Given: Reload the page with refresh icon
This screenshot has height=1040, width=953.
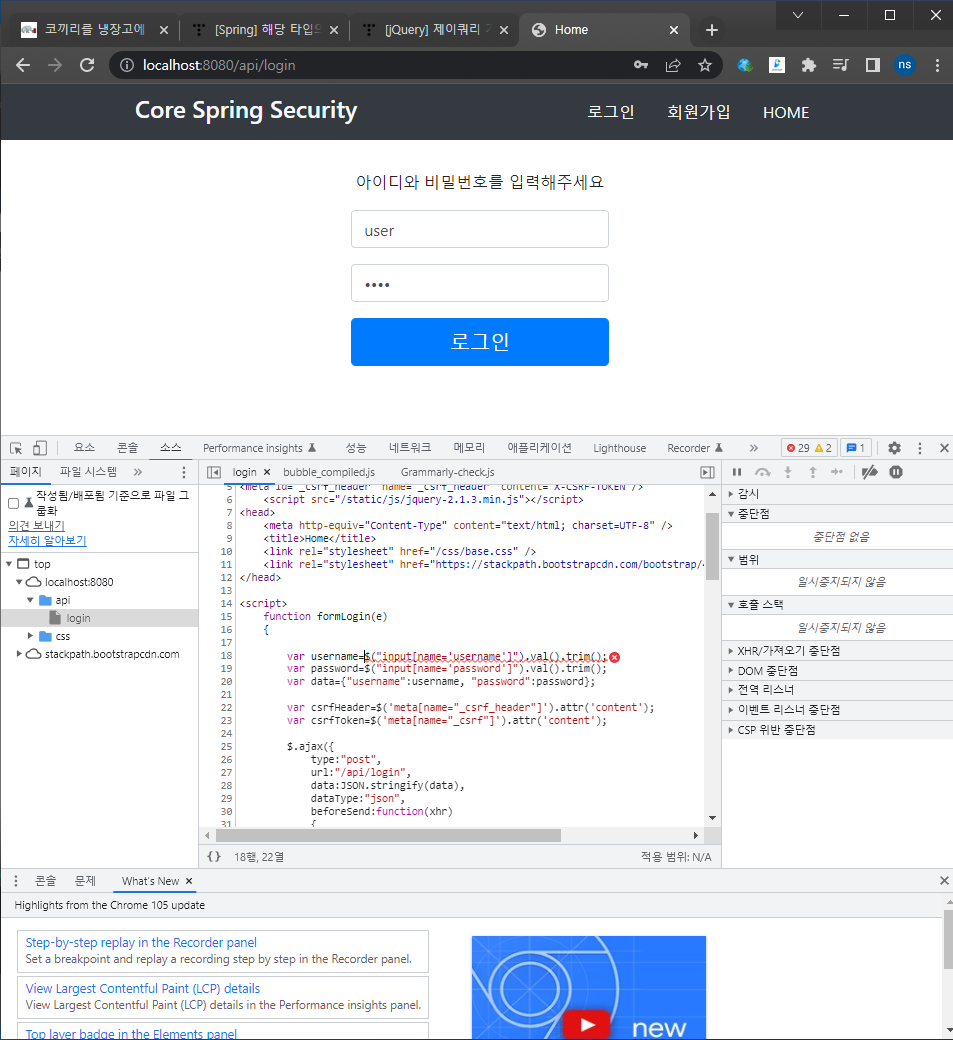Looking at the screenshot, I should point(87,65).
